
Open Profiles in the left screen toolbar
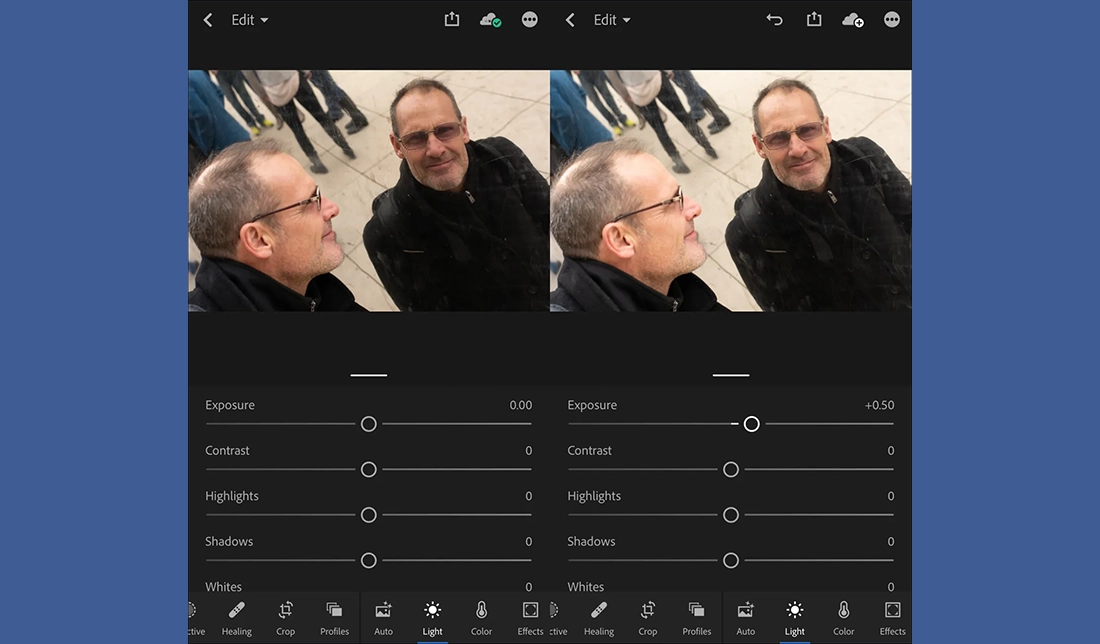click(x=334, y=616)
